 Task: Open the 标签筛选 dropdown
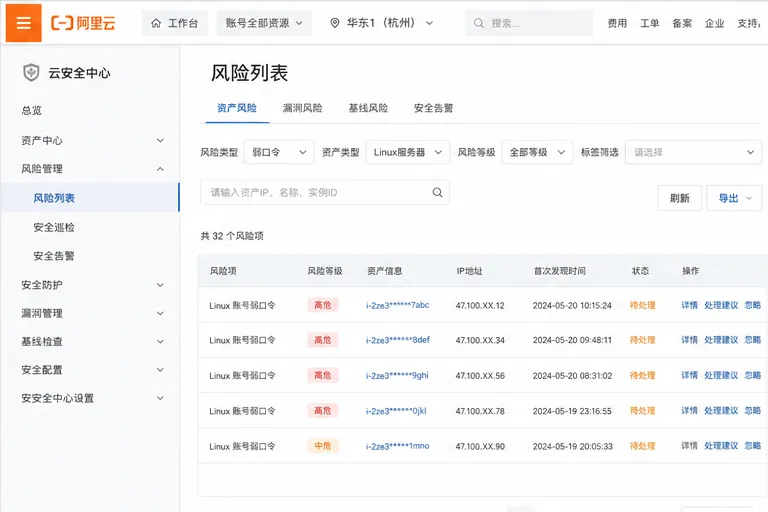pos(693,152)
